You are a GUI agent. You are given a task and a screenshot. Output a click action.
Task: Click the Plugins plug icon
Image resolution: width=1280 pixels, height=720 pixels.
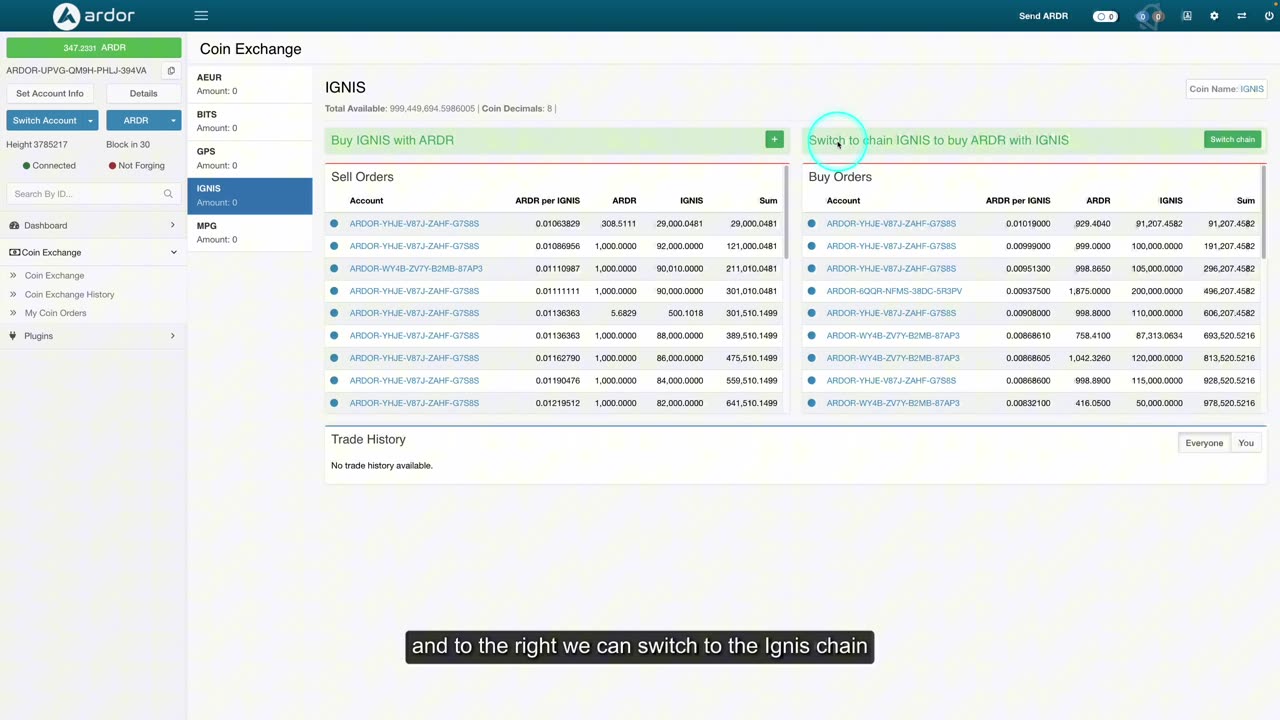[13, 336]
